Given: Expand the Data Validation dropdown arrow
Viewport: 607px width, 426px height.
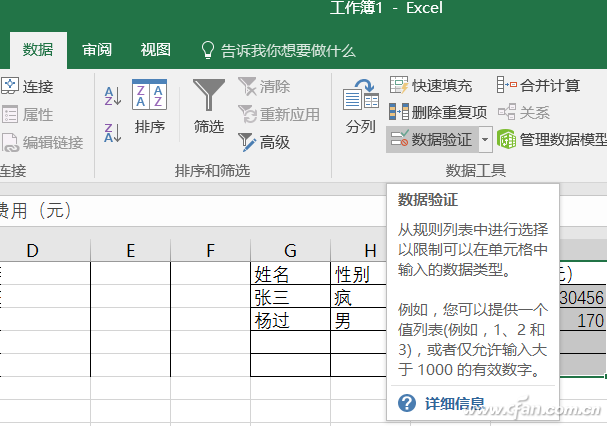Looking at the screenshot, I should click(x=485, y=139).
